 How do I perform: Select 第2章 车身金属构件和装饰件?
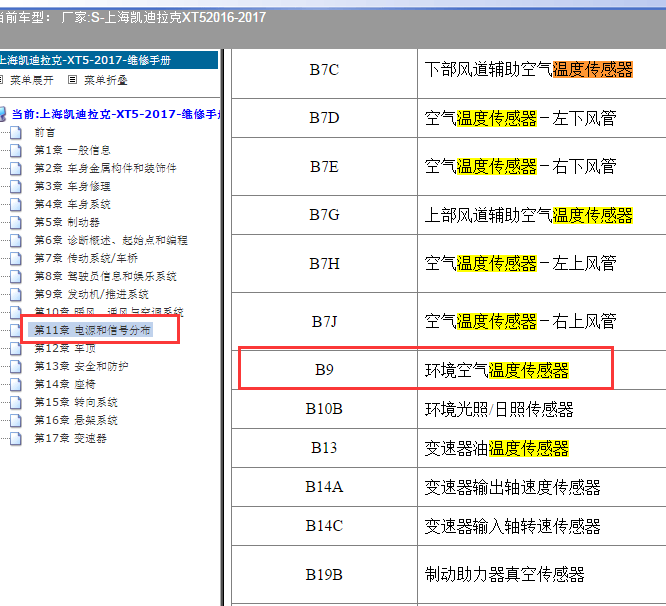pyautogui.click(x=105, y=168)
